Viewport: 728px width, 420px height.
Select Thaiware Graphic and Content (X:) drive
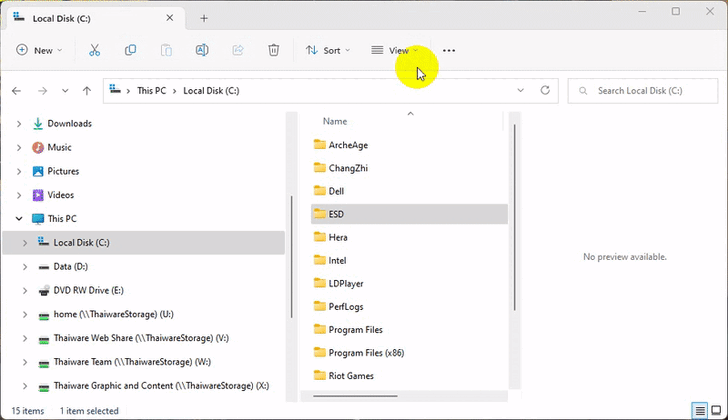coord(161,386)
